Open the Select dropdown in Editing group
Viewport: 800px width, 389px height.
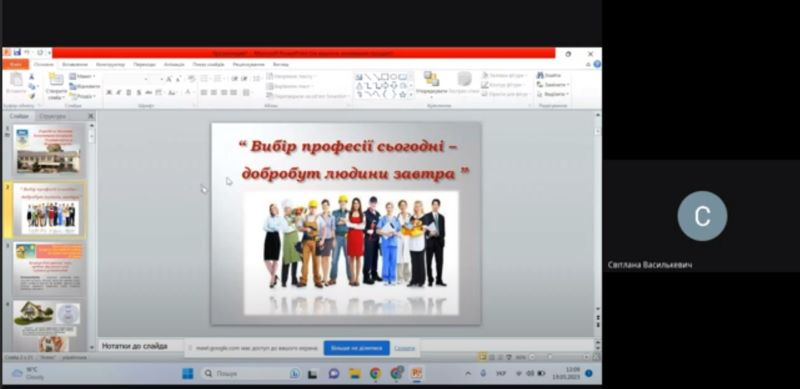pyautogui.click(x=553, y=94)
